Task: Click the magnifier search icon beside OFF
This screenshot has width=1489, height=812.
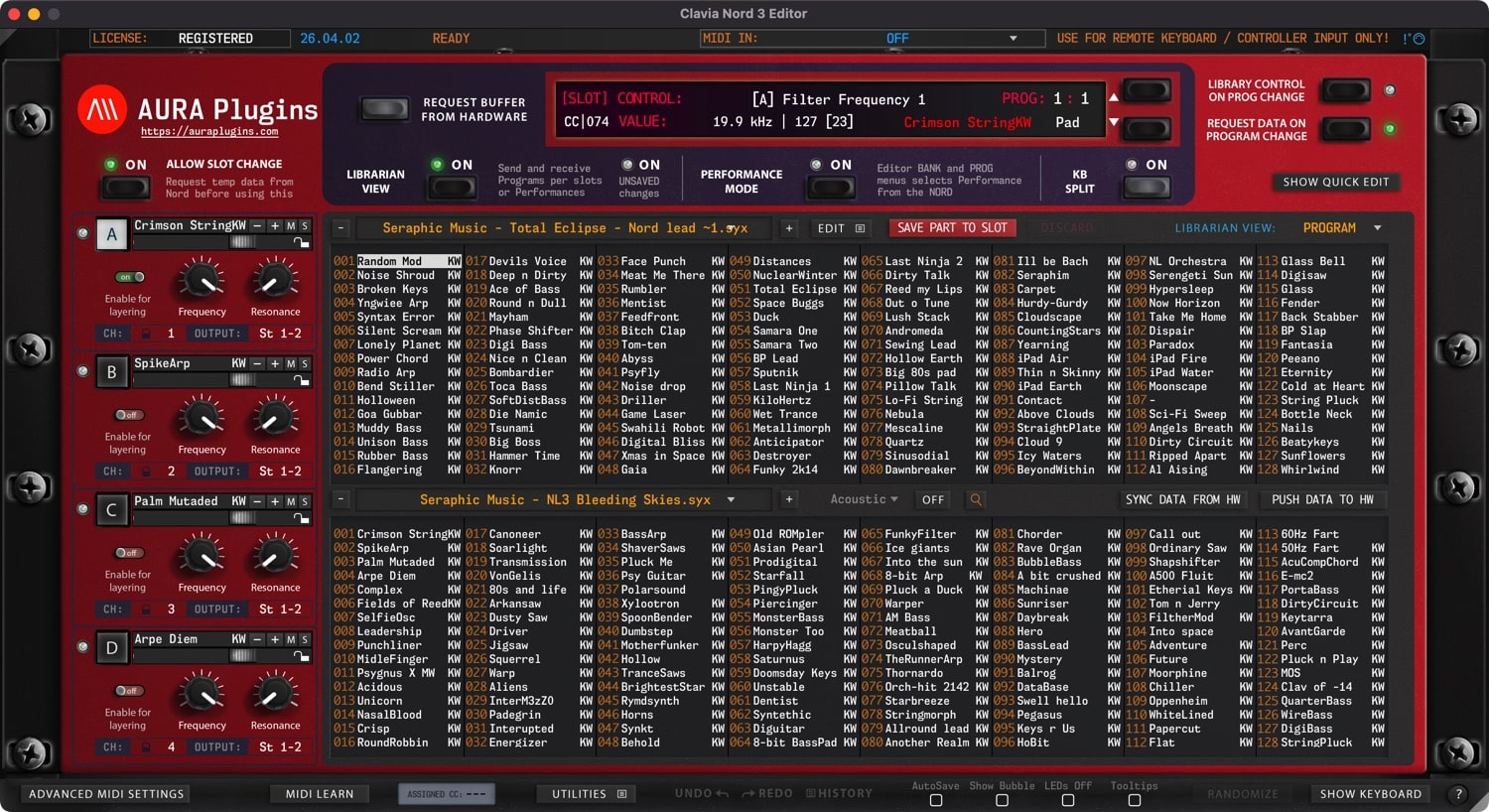Action: point(975,499)
